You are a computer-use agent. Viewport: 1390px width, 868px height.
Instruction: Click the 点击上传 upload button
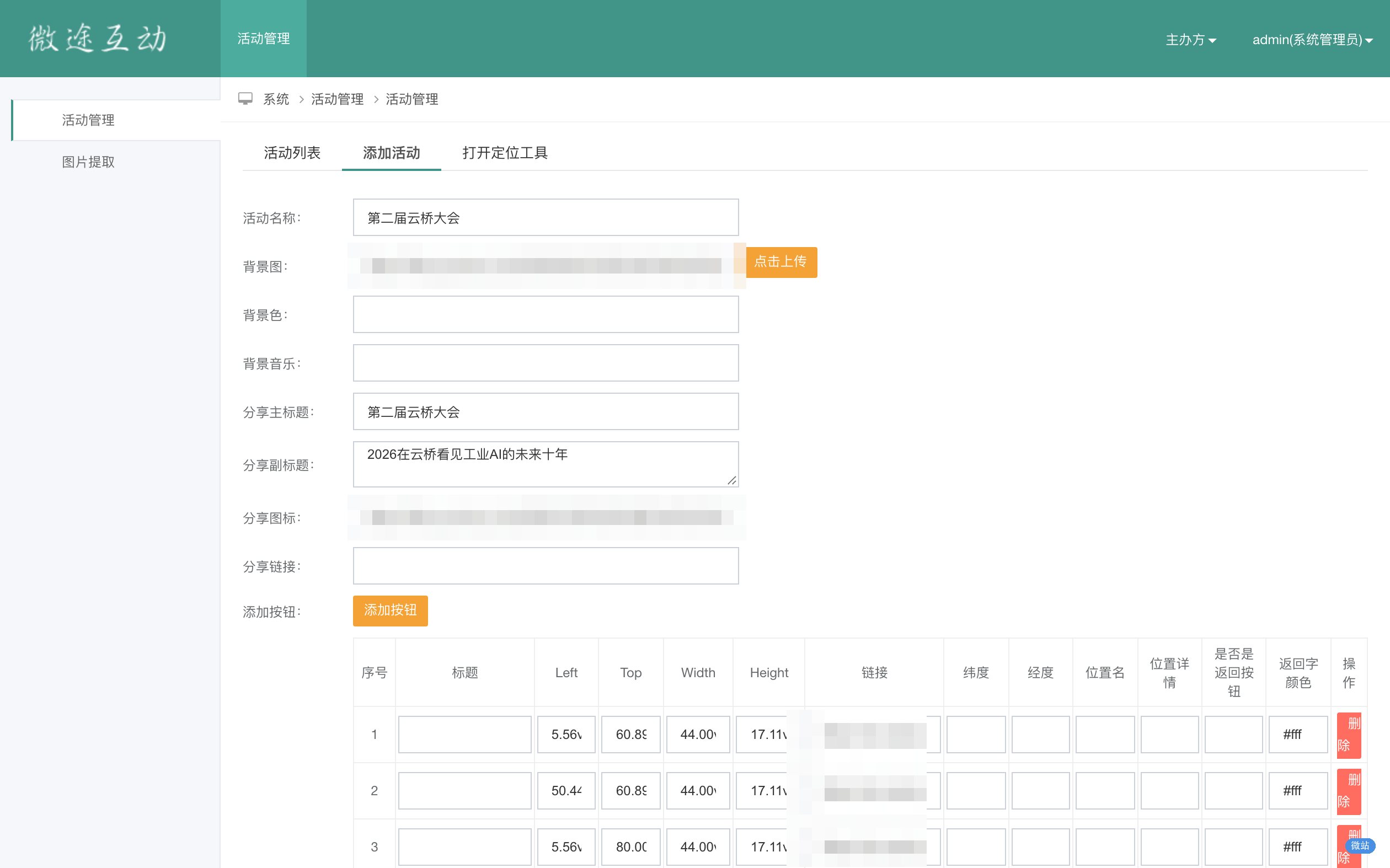pyautogui.click(x=781, y=262)
